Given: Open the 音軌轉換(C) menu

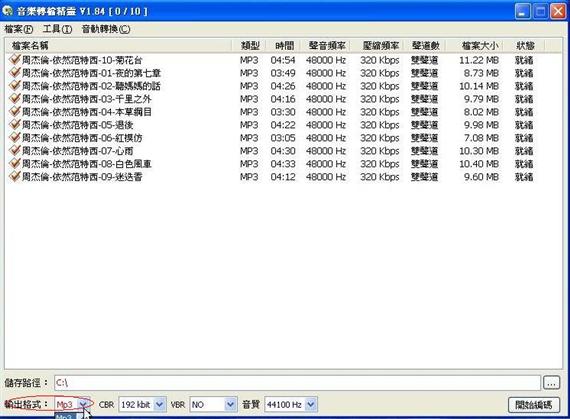Looking at the screenshot, I should (106, 29).
